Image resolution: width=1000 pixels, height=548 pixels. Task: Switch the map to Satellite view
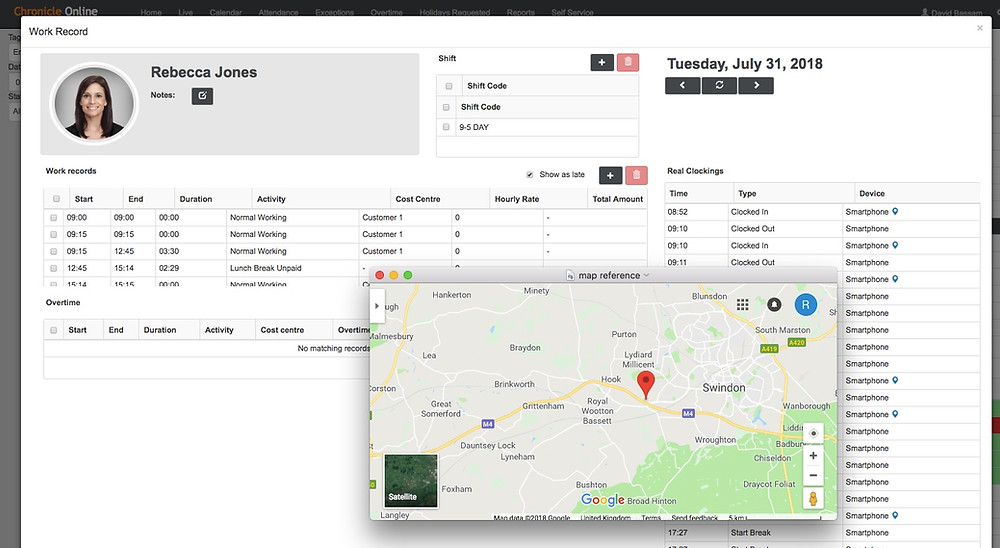411,480
